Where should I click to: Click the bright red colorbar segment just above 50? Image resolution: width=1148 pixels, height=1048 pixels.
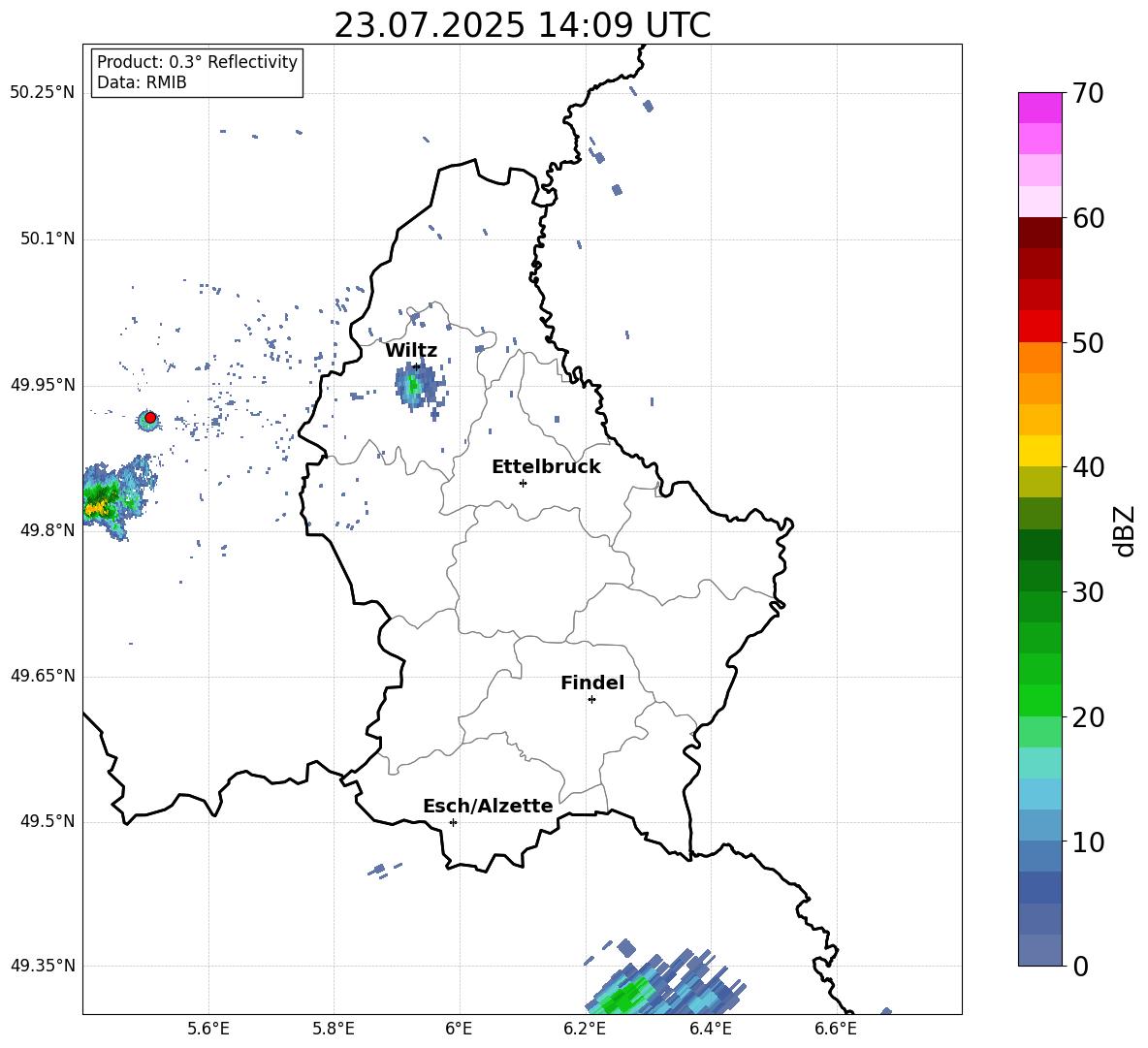coord(1039,327)
